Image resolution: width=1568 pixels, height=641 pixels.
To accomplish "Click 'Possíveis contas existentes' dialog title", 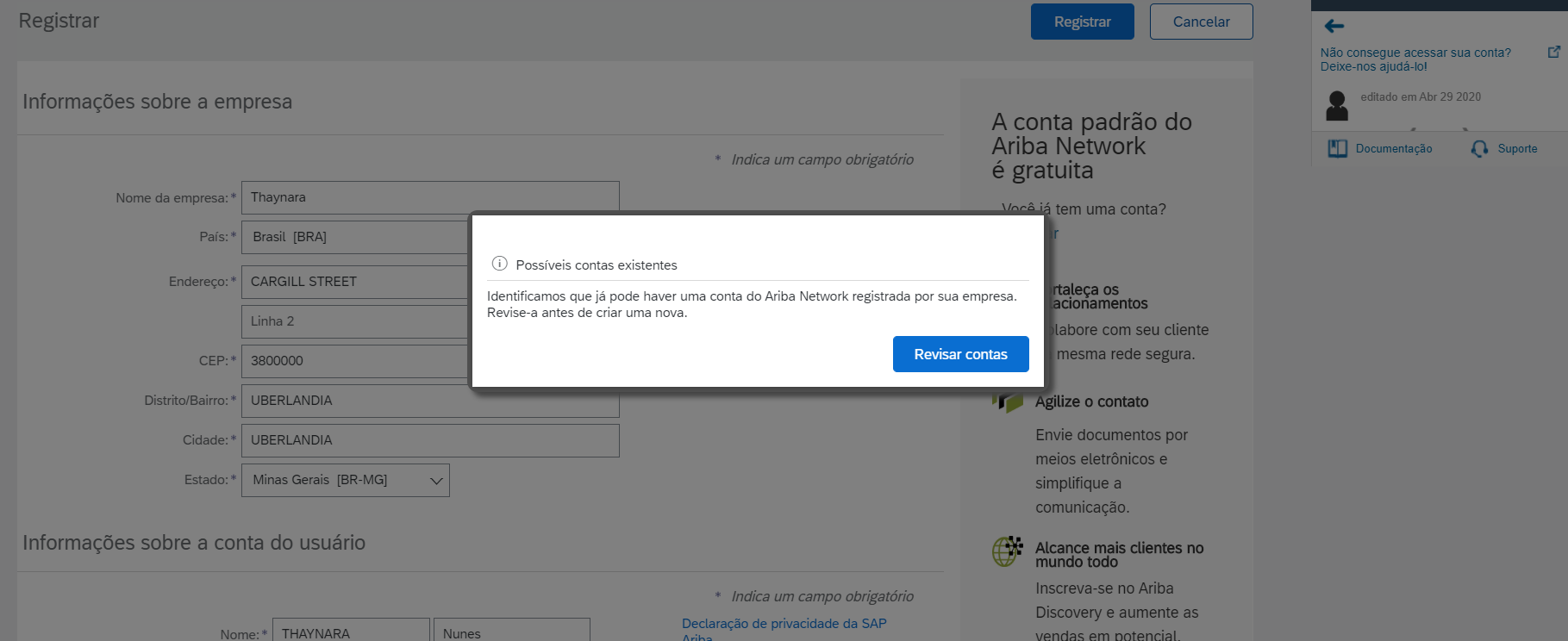I will 597,264.
